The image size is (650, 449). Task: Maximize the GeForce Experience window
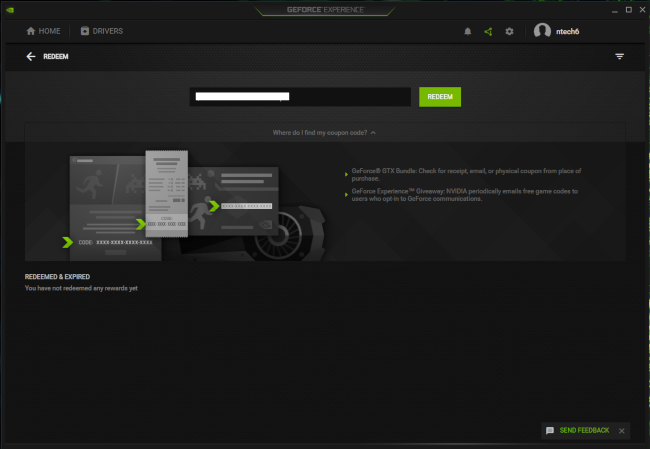point(628,10)
